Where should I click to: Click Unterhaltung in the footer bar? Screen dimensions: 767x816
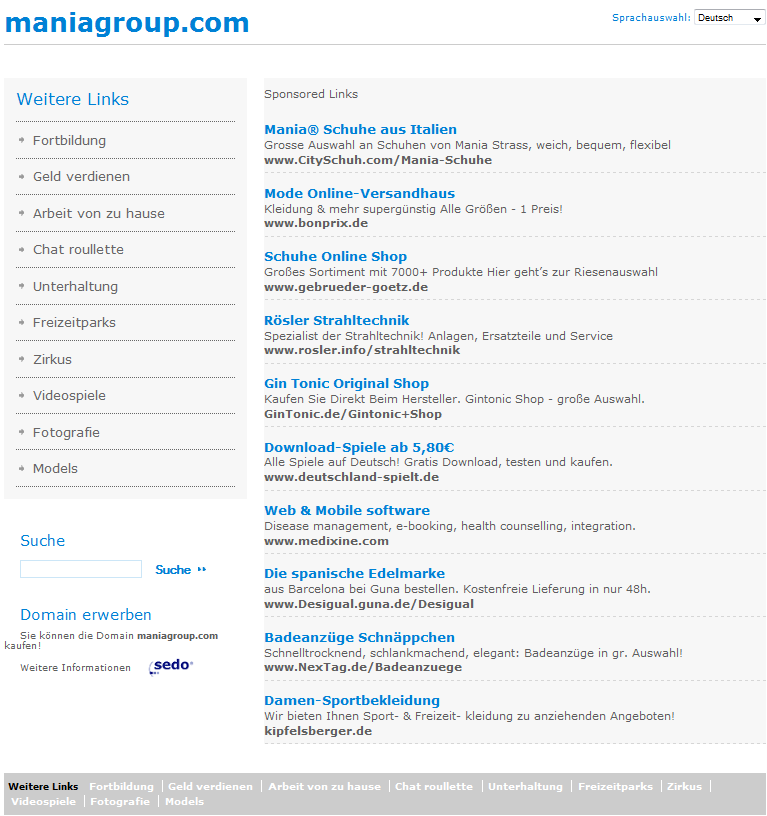pos(525,786)
